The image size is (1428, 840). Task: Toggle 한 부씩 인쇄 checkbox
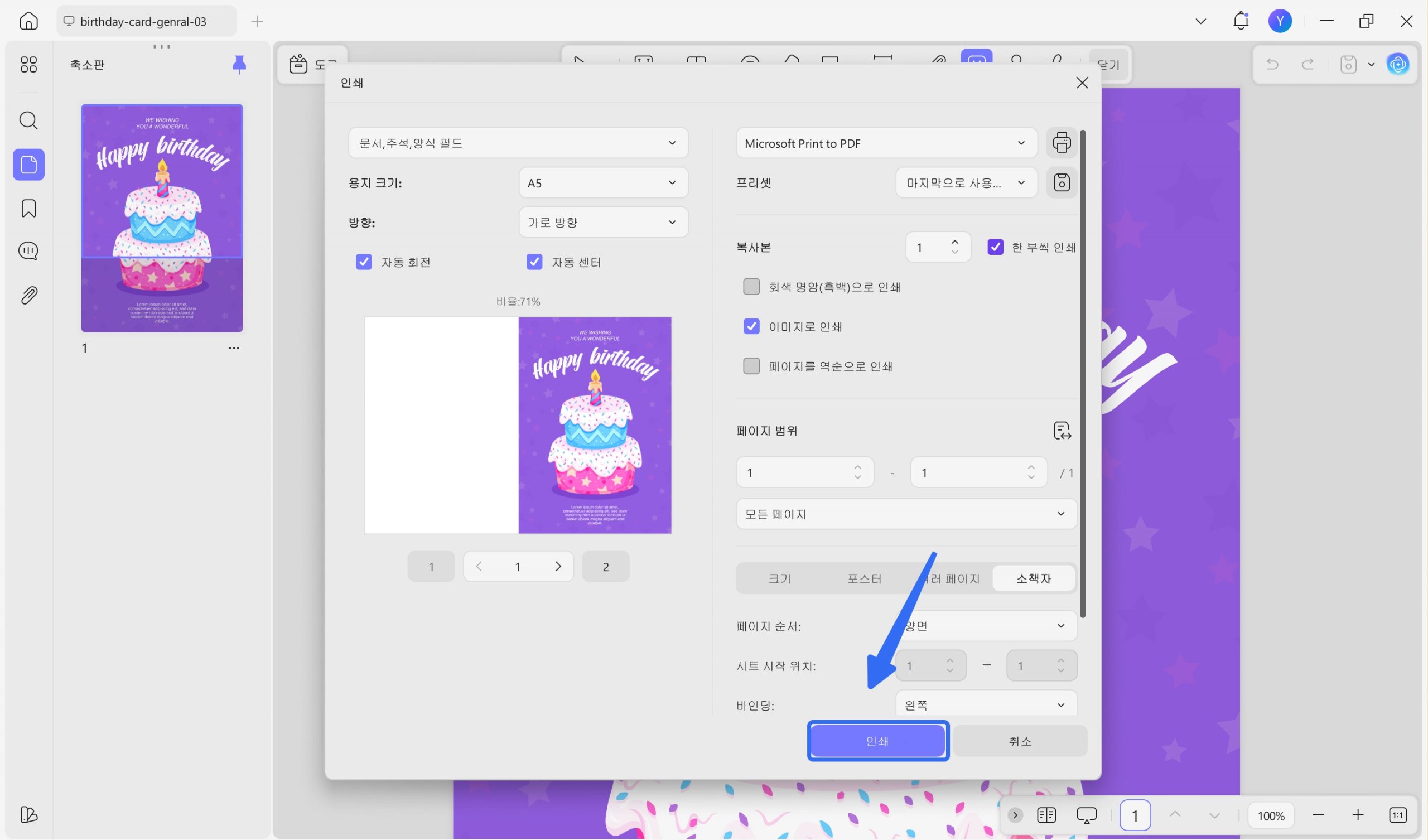click(x=995, y=247)
